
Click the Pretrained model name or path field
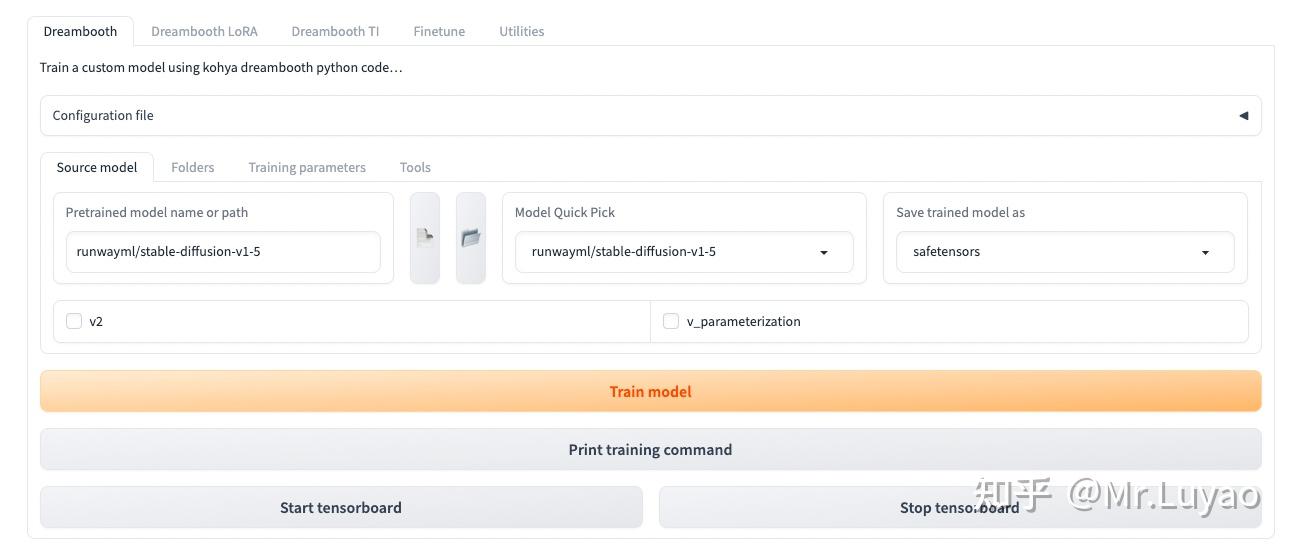coord(223,252)
